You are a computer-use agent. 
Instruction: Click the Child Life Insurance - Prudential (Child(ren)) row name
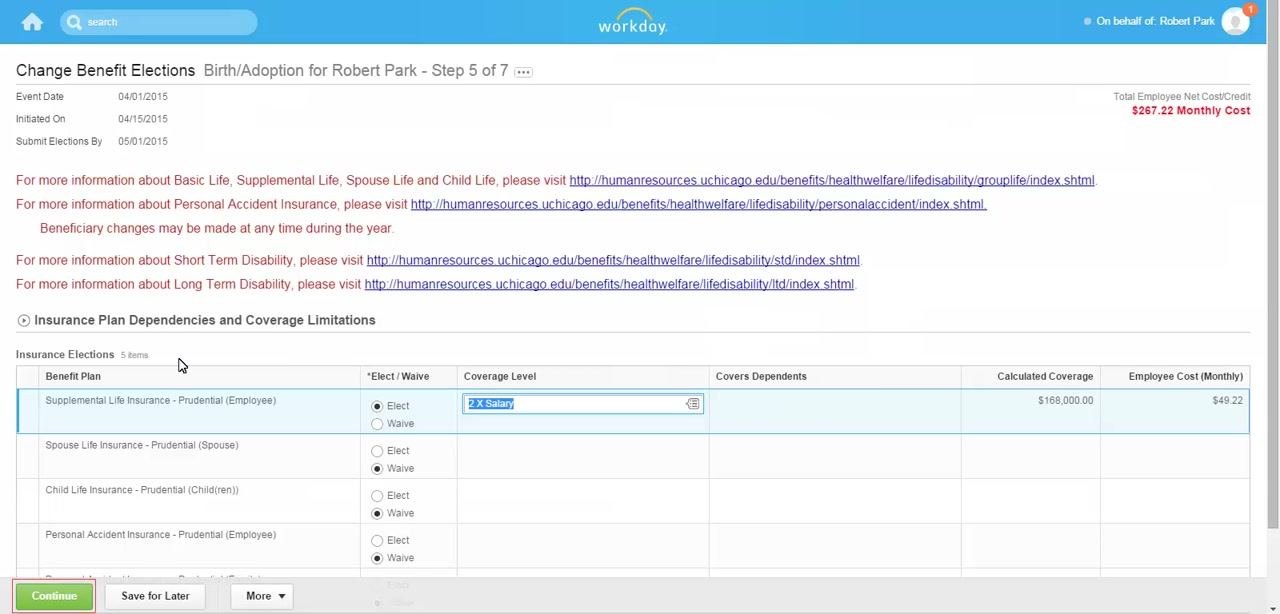pyautogui.click(x=142, y=491)
